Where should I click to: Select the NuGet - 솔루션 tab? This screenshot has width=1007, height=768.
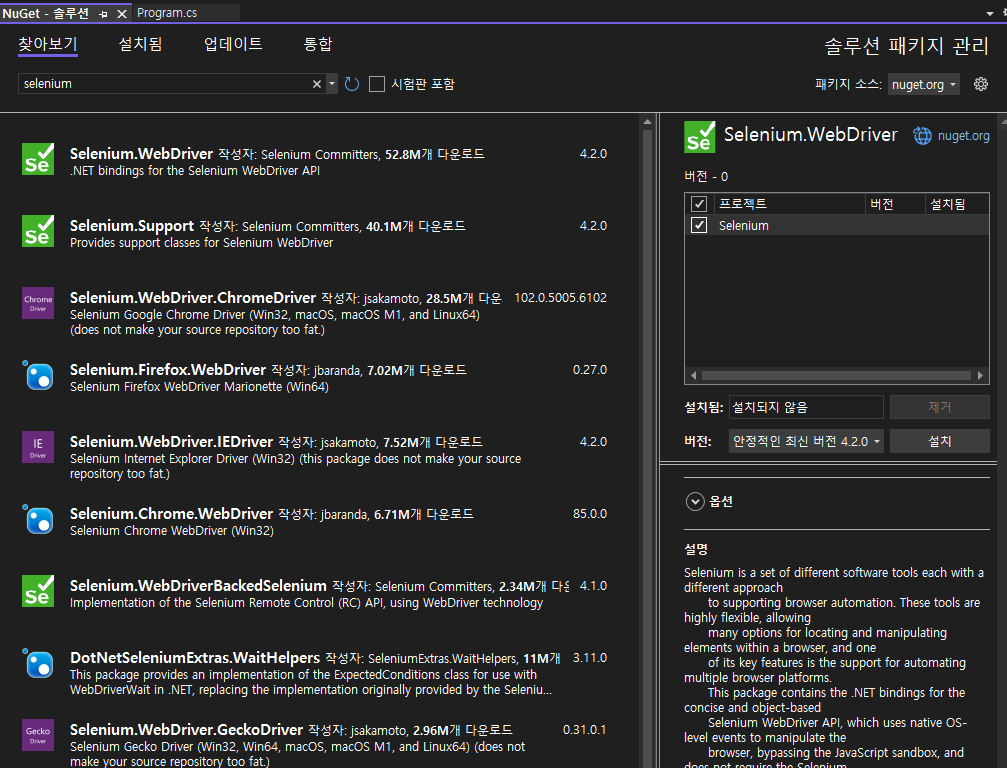pyautogui.click(x=46, y=13)
